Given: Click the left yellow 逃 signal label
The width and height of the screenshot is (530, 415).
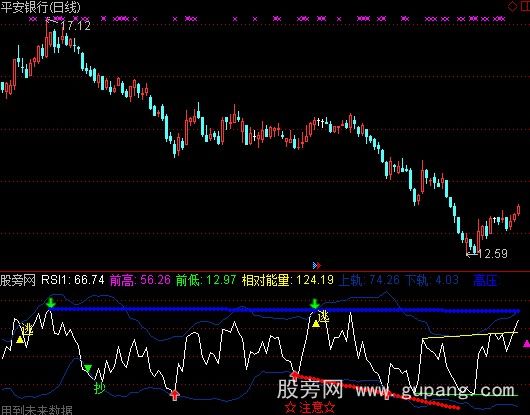Looking at the screenshot, I should tap(27, 329).
